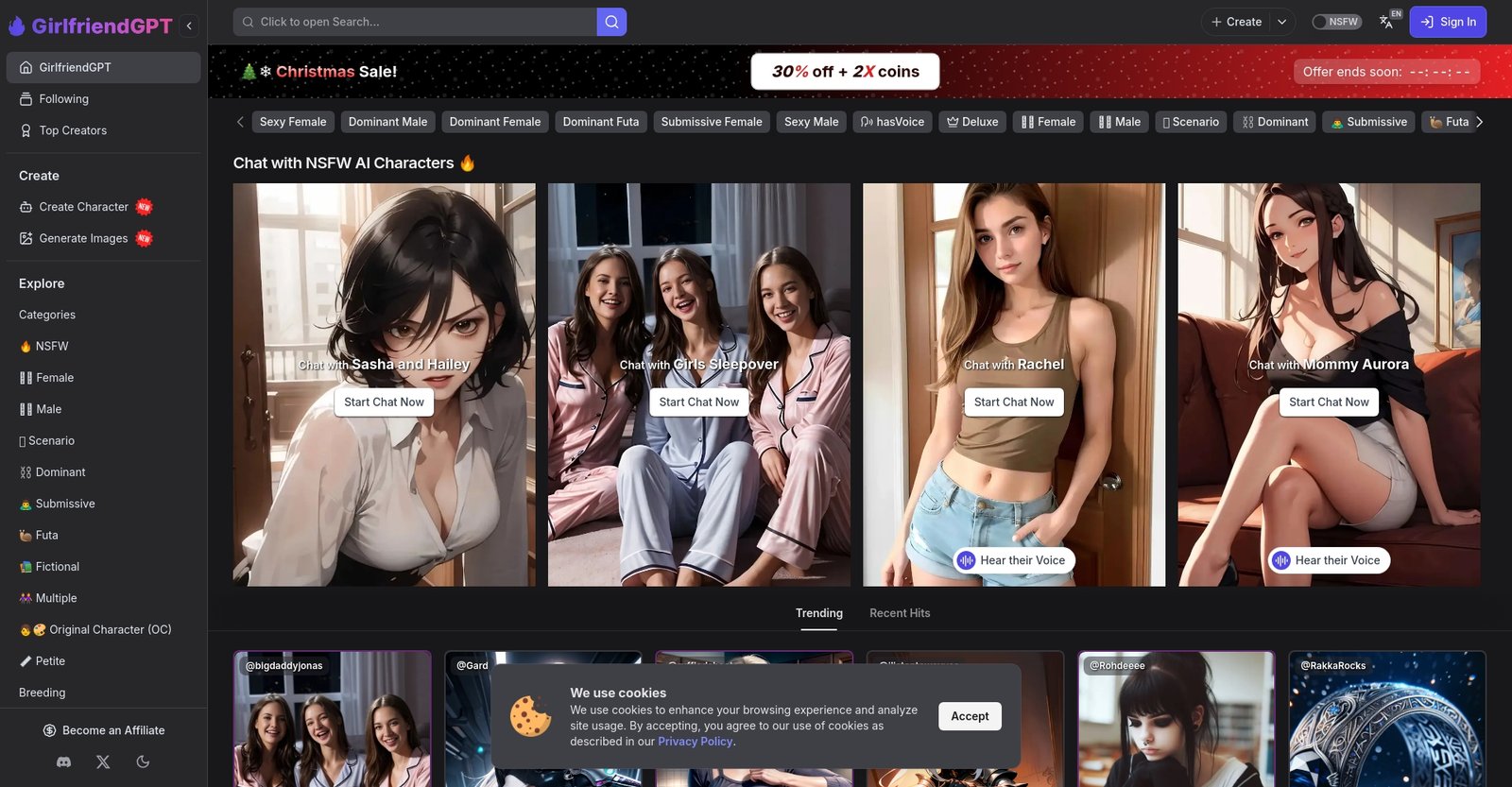Click the Sign In button
This screenshot has height=787, width=1512.
[x=1448, y=22]
